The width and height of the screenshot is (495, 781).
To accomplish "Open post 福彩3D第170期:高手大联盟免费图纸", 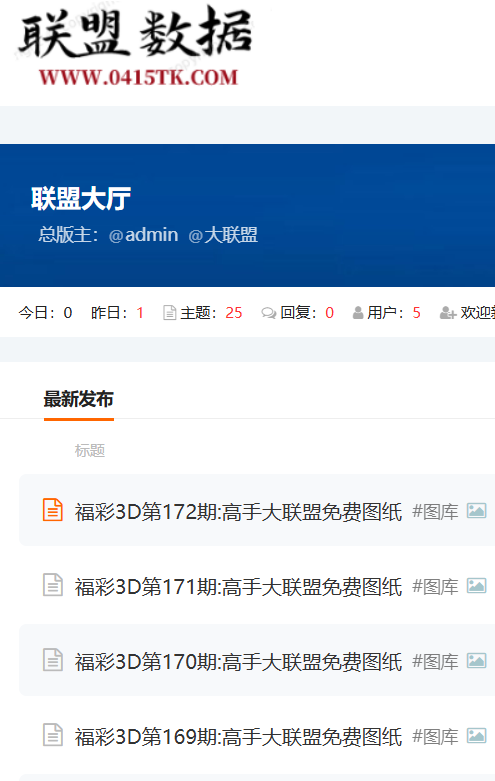I will pyautogui.click(x=239, y=661).
